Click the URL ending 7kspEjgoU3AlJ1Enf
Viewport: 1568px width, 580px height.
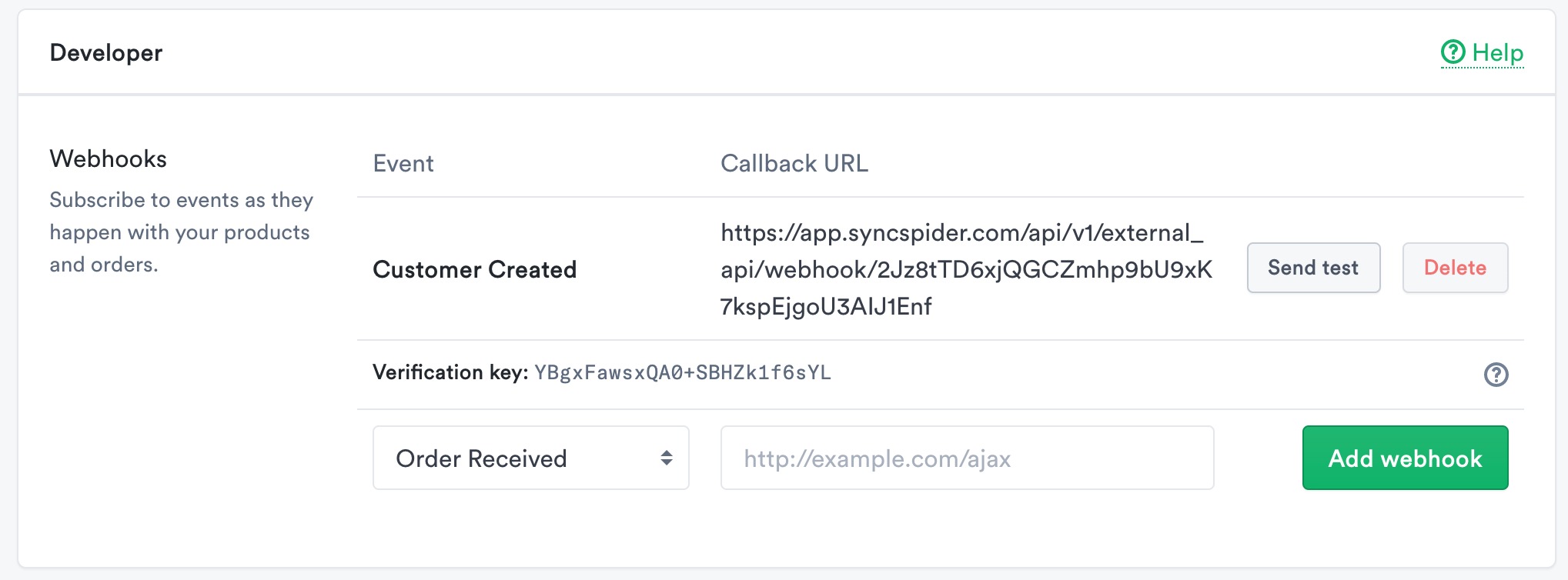pyautogui.click(x=826, y=306)
